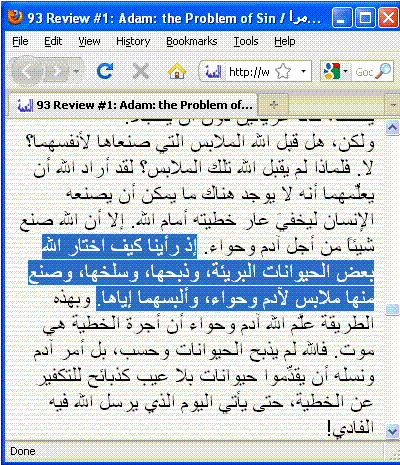The height and width of the screenshot is (465, 400).
Task: Open the search engine selector dropdown arrow
Action: pyautogui.click(x=346, y=71)
